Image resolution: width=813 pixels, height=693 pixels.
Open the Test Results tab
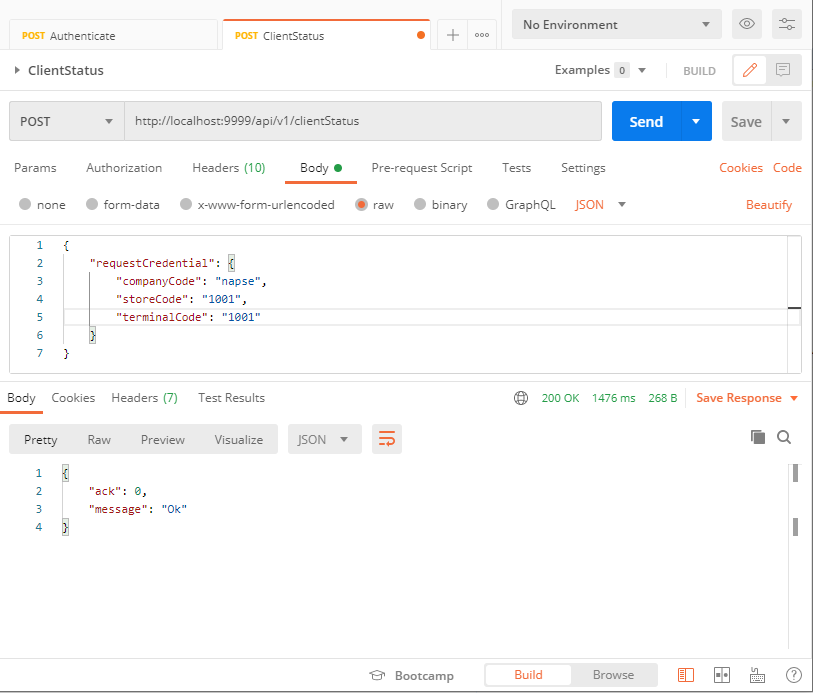(231, 398)
